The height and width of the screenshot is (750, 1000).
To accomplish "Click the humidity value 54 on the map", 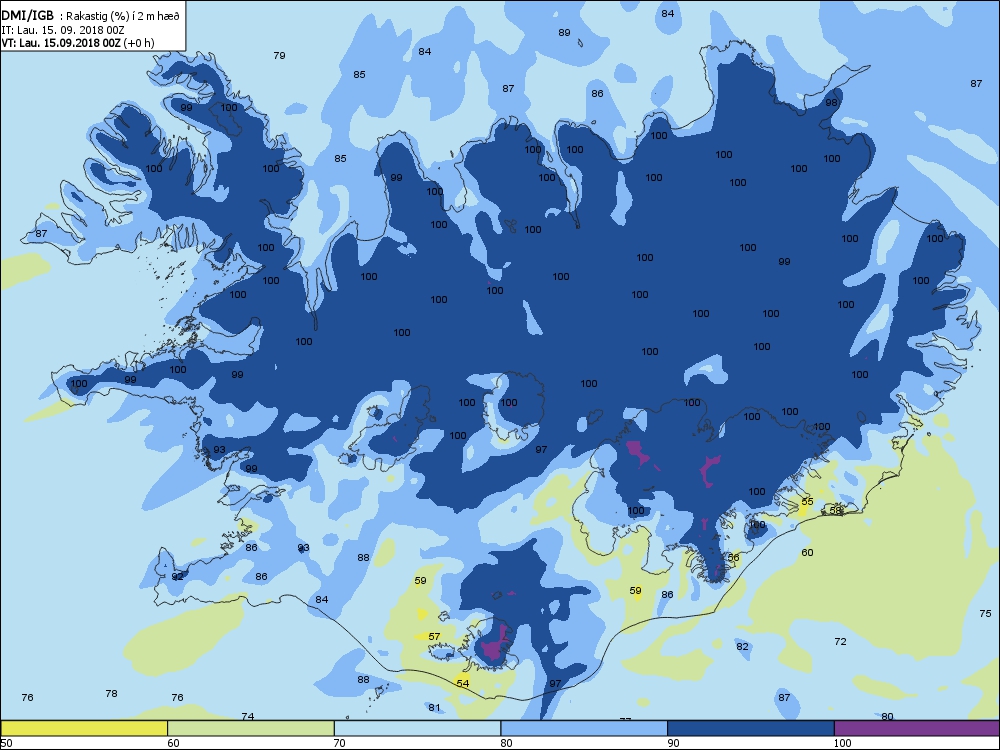I will point(463,684).
